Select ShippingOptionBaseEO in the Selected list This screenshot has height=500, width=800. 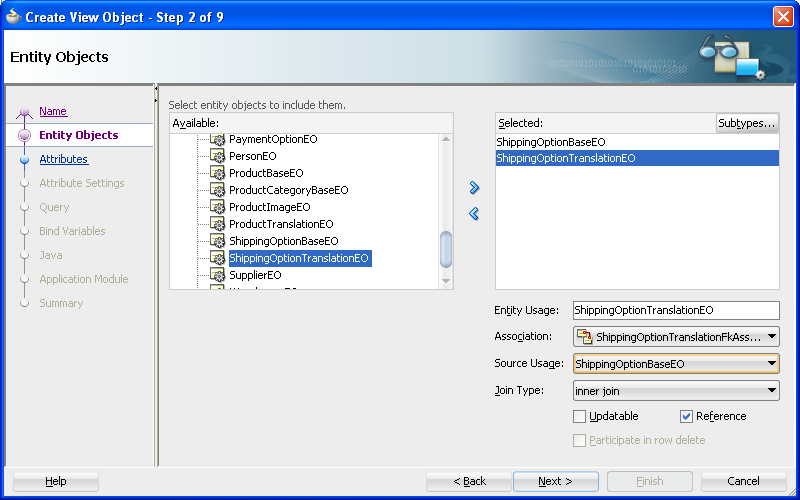pyautogui.click(x=637, y=142)
